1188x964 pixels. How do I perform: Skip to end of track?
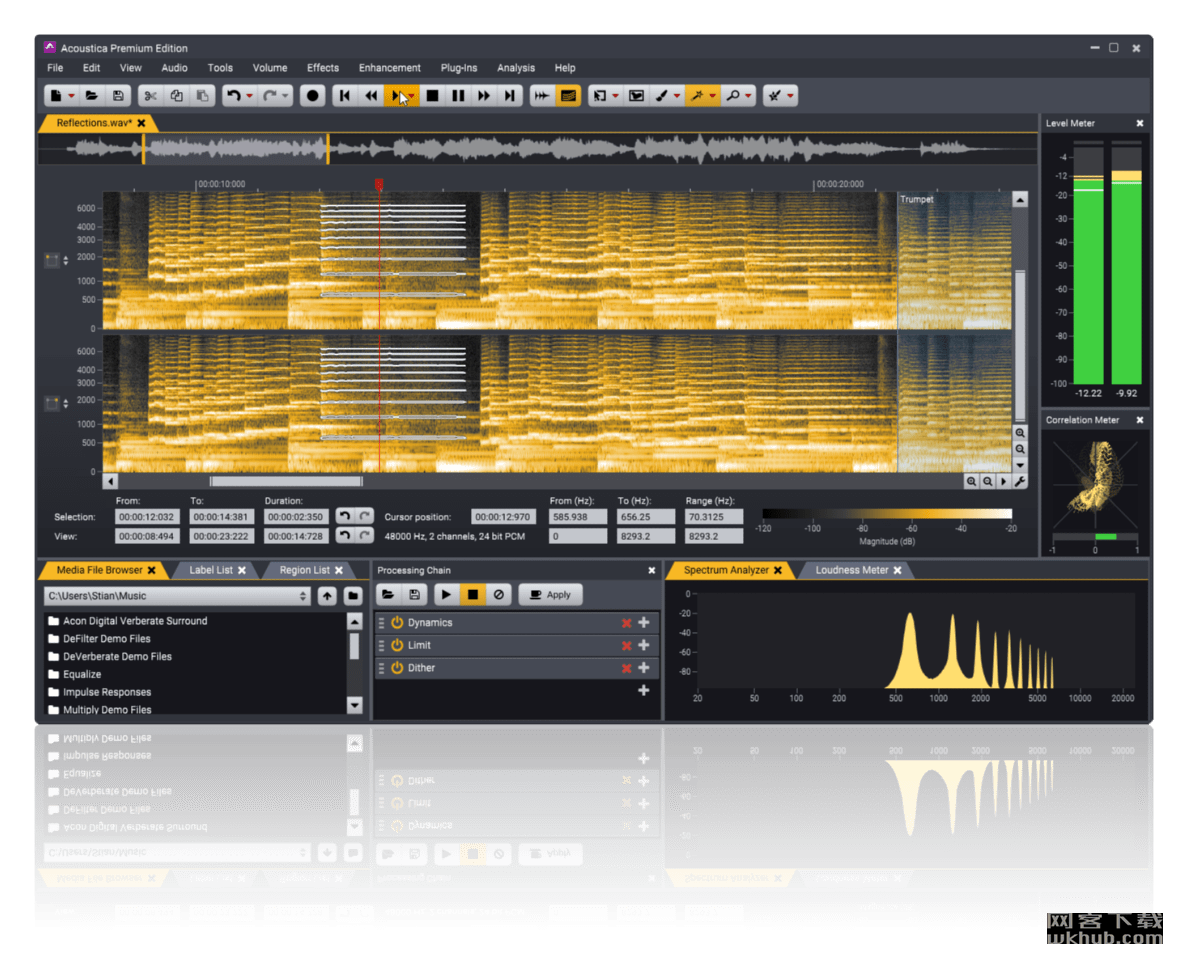click(x=510, y=95)
